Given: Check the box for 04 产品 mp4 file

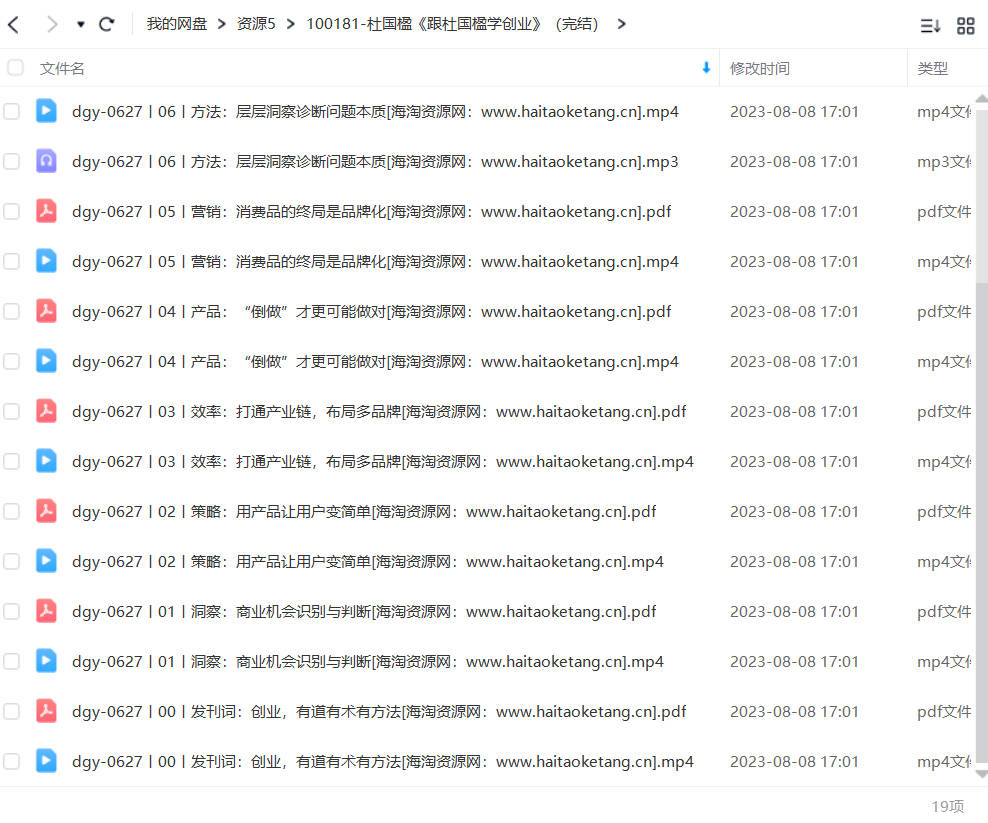Looking at the screenshot, I should pyautogui.click(x=11, y=361).
